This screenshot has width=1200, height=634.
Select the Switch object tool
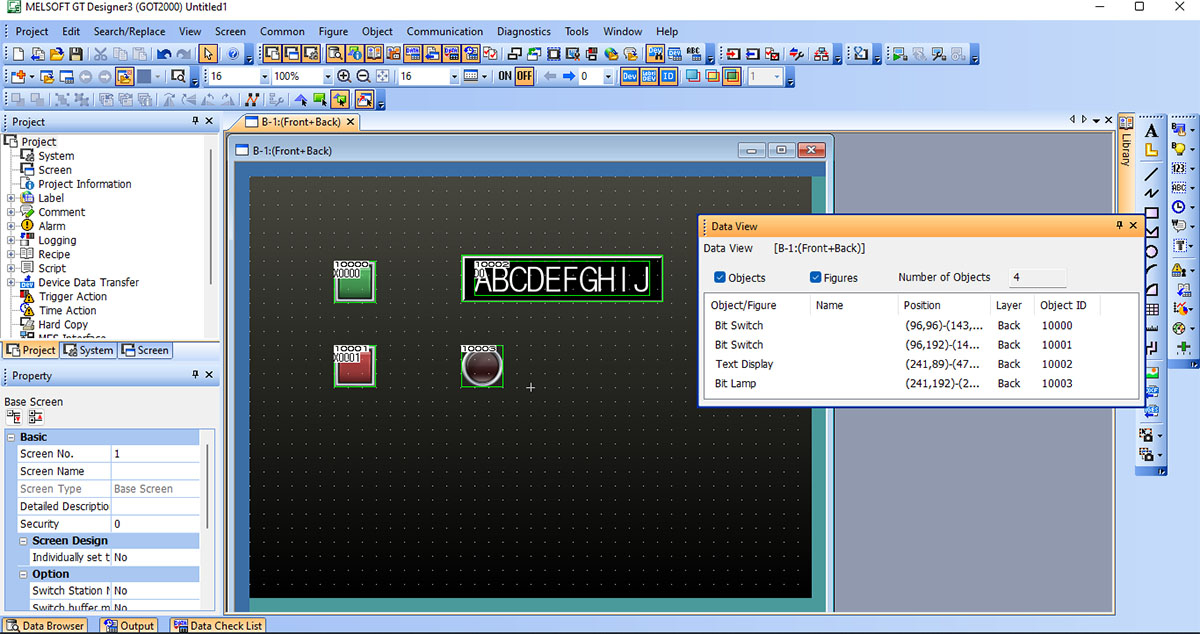coord(1178,129)
